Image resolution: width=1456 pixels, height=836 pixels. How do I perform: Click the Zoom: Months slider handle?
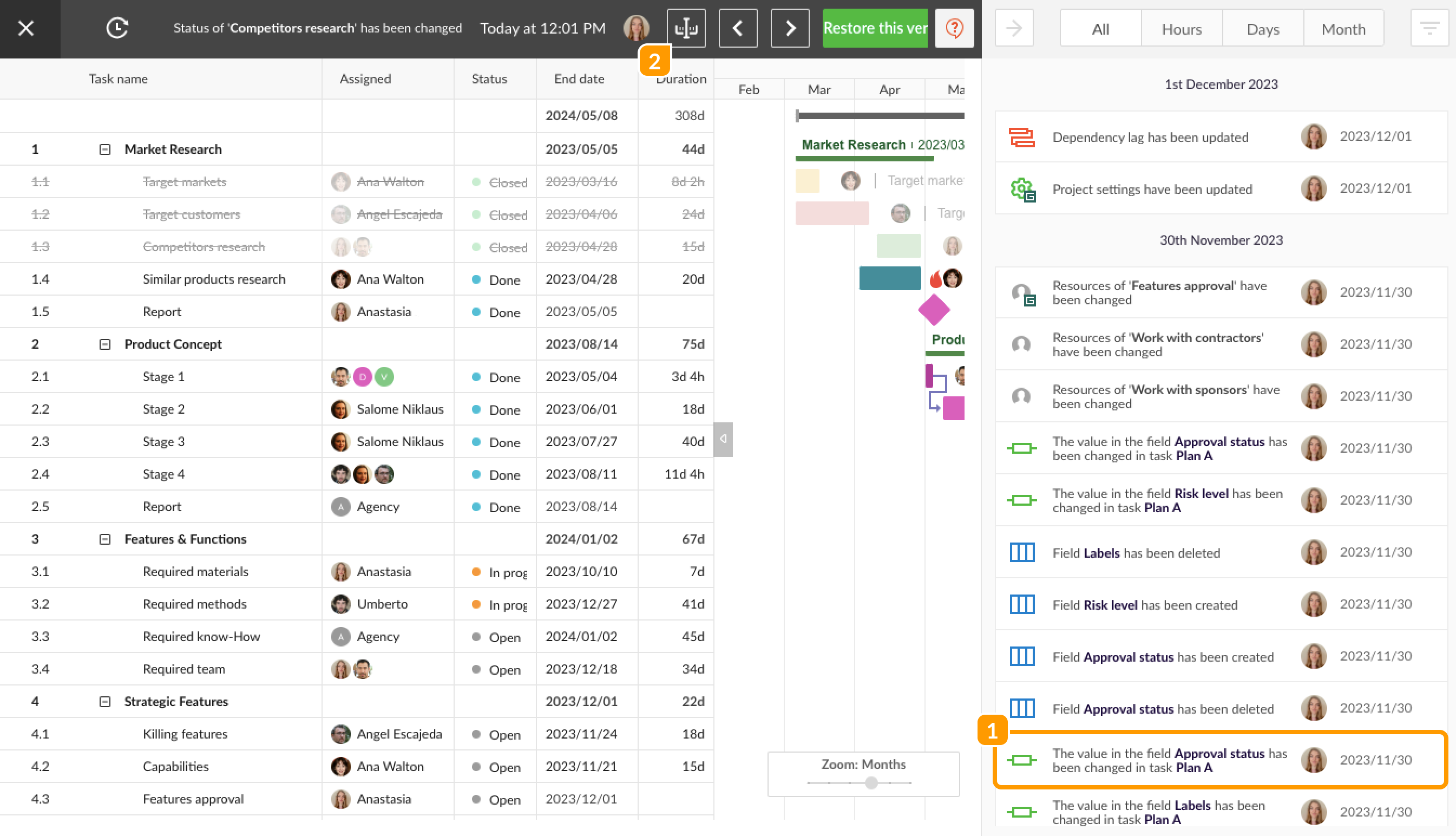coord(871,782)
